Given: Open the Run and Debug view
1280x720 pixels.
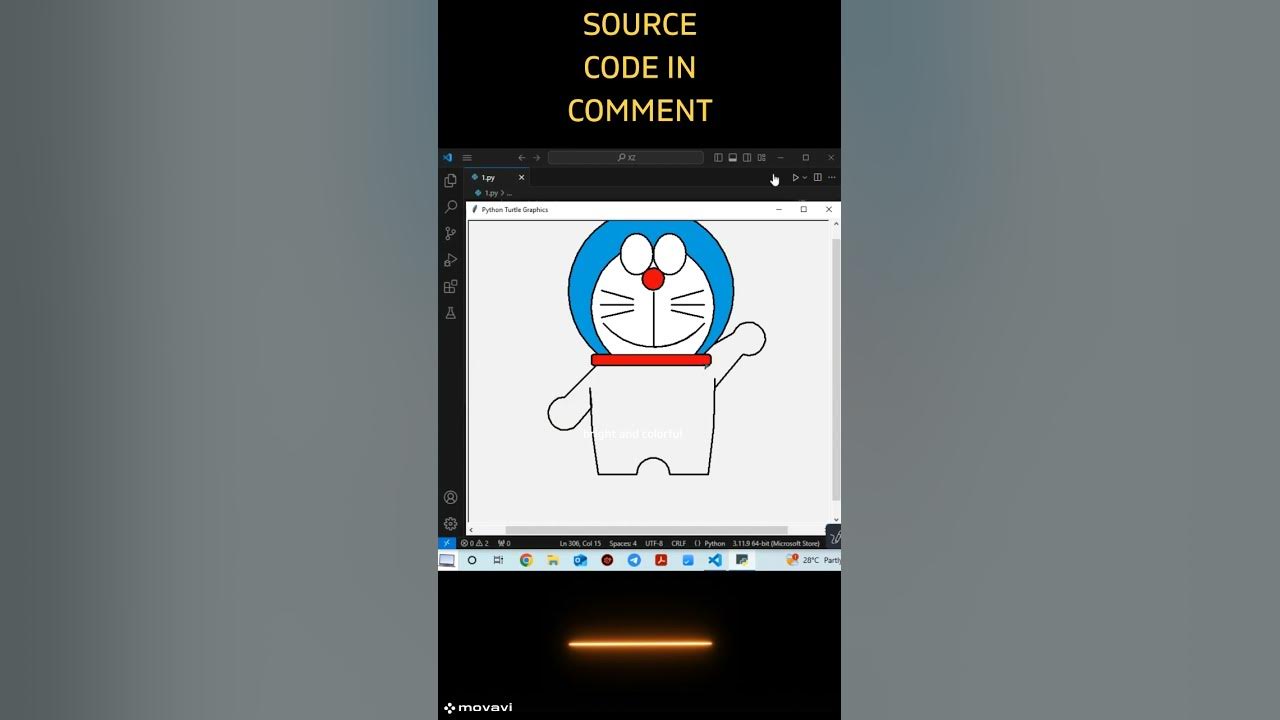Looking at the screenshot, I should tap(450, 260).
